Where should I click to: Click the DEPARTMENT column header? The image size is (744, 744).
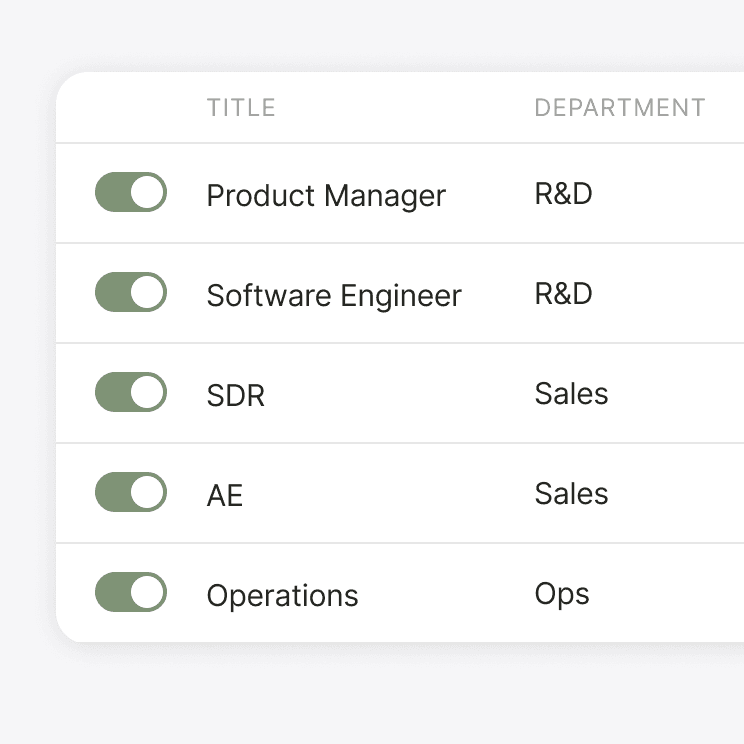coord(620,108)
